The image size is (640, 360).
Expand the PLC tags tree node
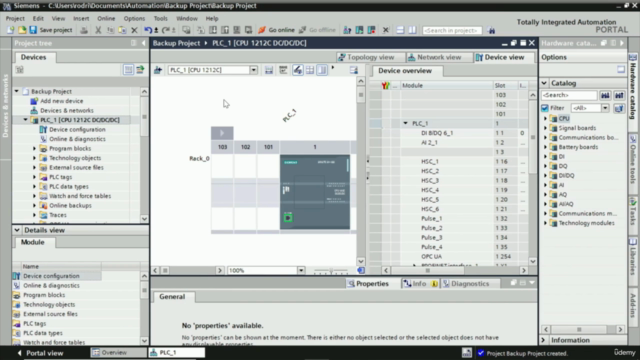[x=35, y=177]
